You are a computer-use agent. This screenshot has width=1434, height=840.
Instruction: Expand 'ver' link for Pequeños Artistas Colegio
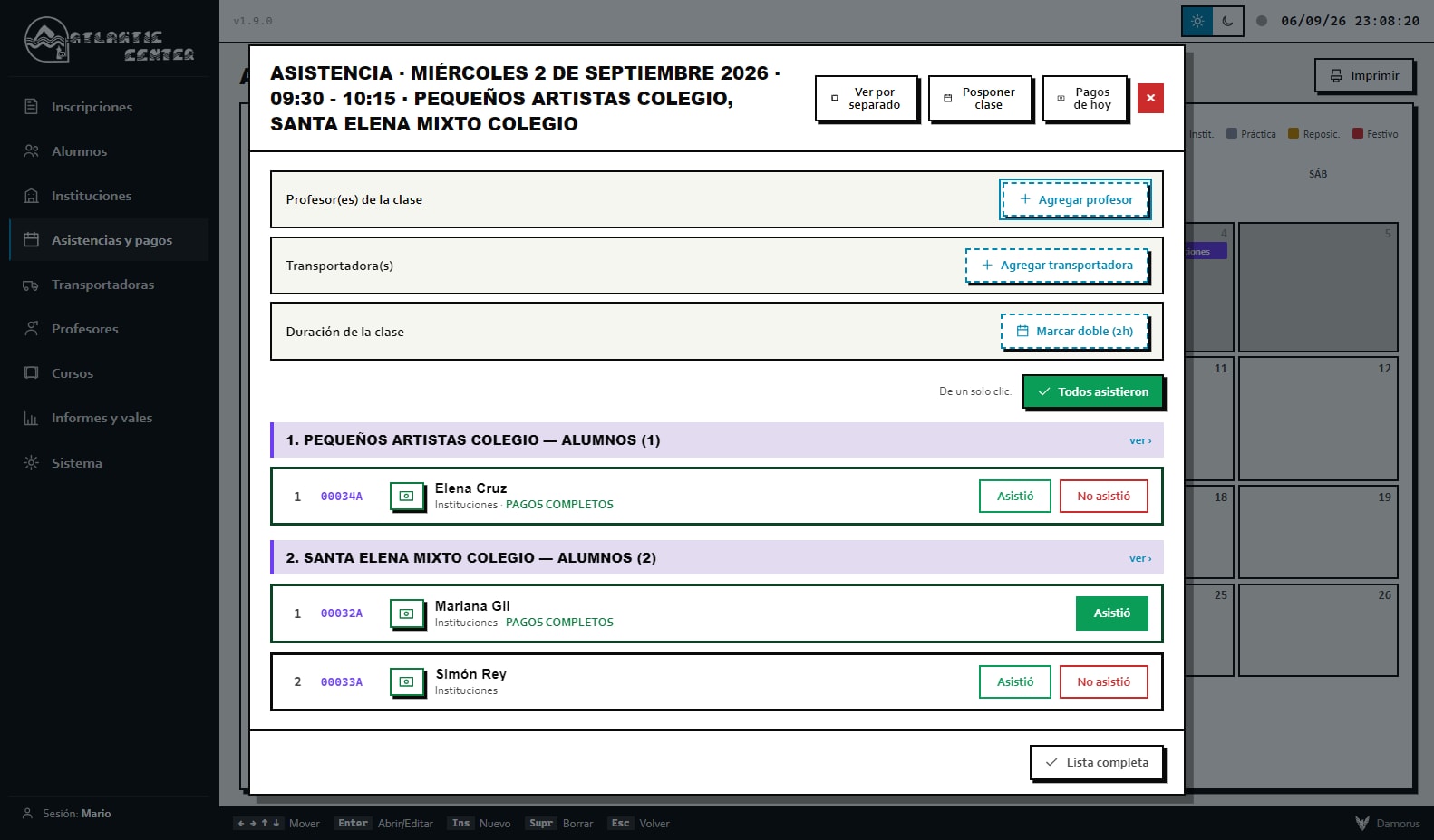point(1140,440)
